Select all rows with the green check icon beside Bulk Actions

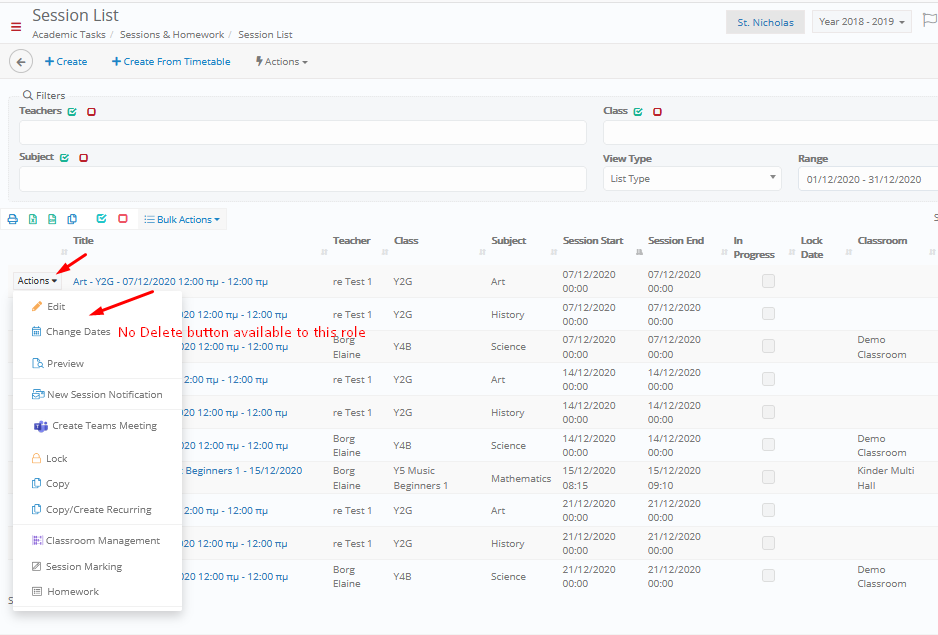[x=102, y=218]
